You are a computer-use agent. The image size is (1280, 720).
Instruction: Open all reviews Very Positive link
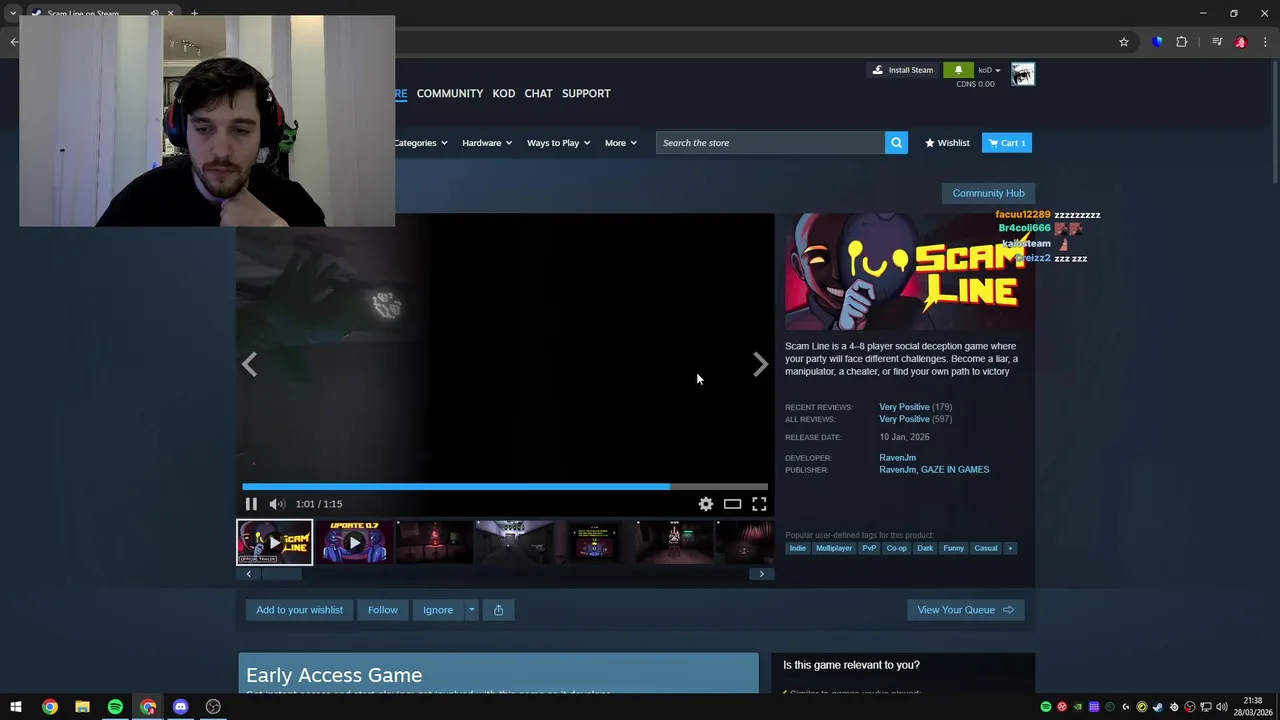tap(904, 419)
